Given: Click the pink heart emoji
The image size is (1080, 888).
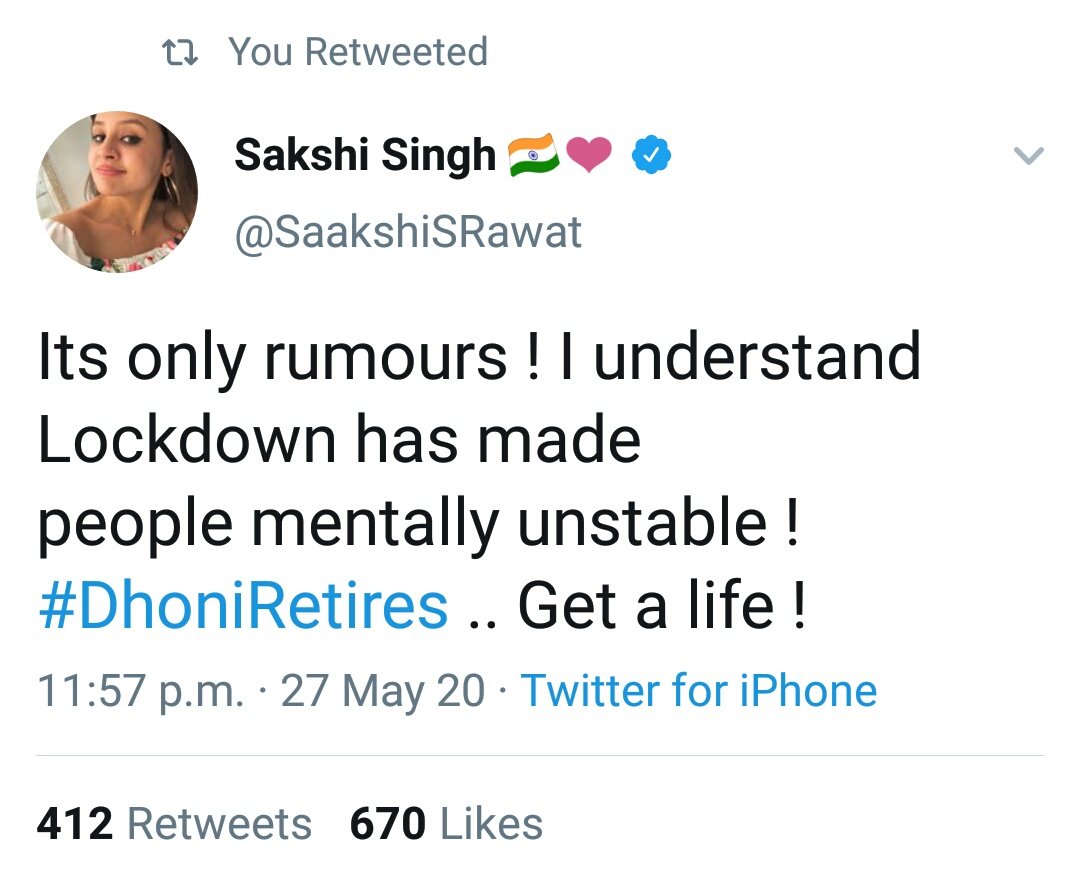Looking at the screenshot, I should pyautogui.click(x=590, y=155).
